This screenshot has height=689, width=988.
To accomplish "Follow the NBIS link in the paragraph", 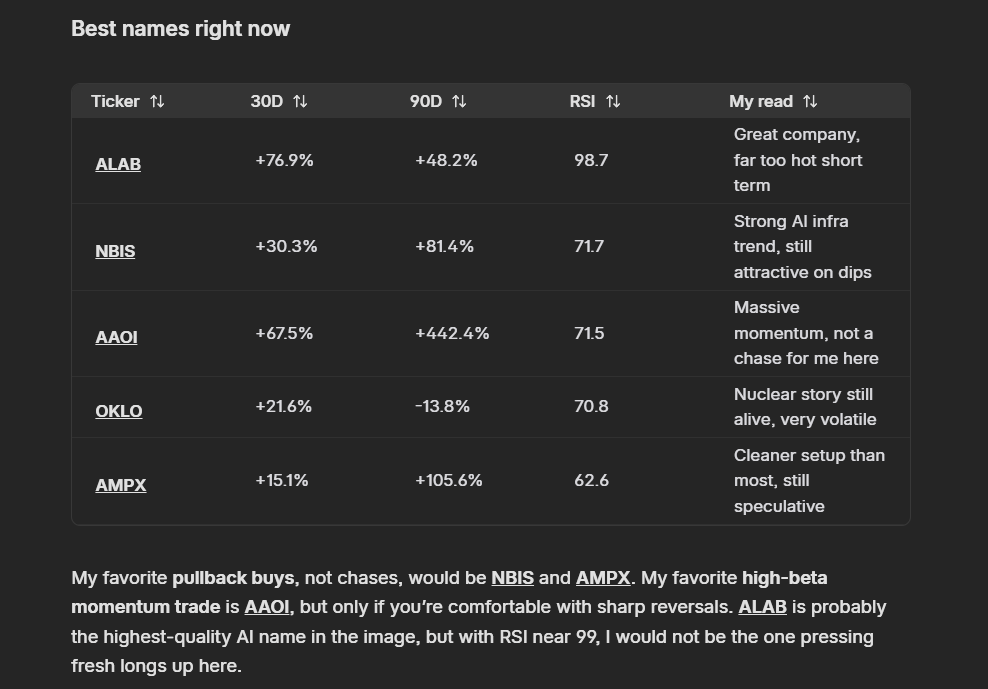I will click(512, 578).
